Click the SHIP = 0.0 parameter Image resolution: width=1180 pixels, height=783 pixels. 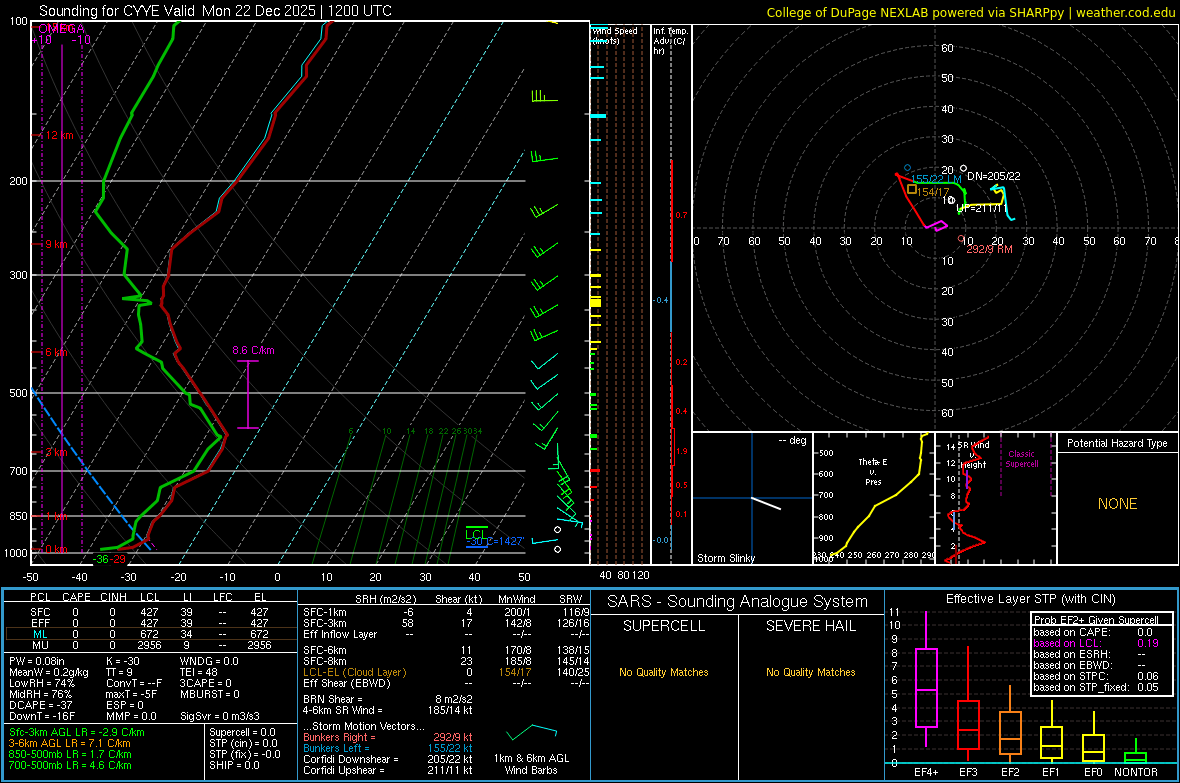pyautogui.click(x=234, y=765)
